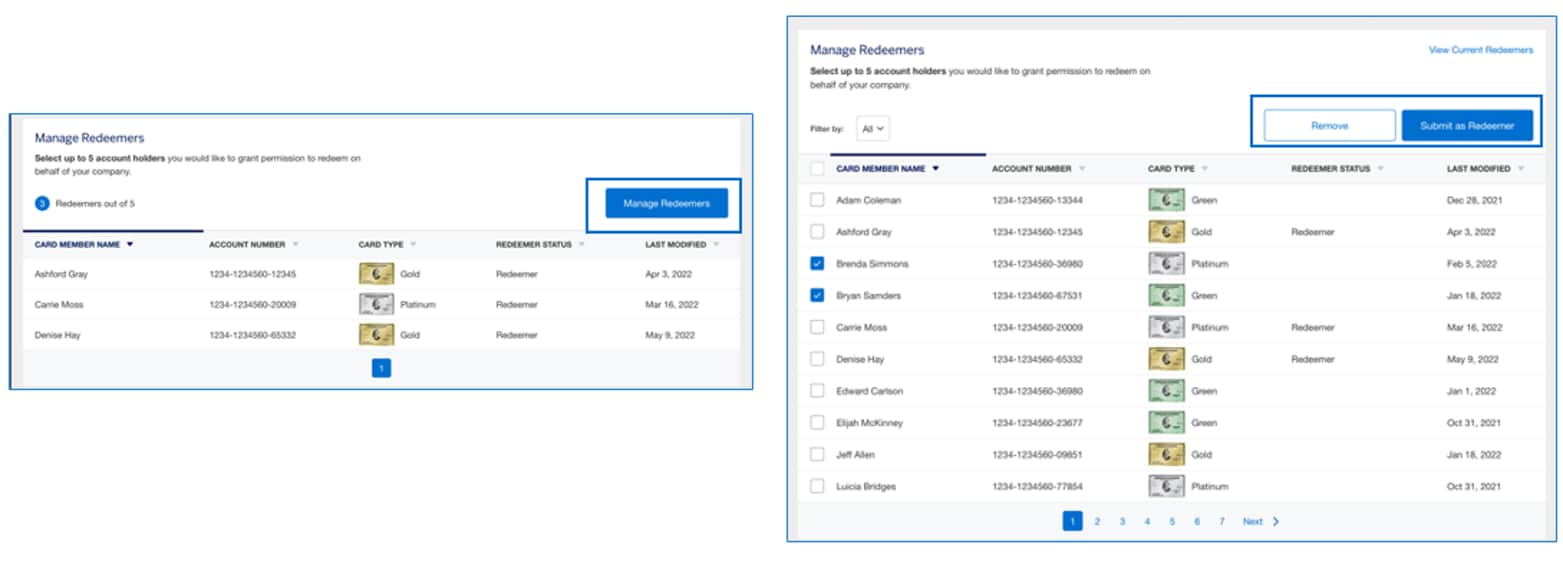
Task: Open the Filter by All dropdown
Action: click(x=873, y=129)
